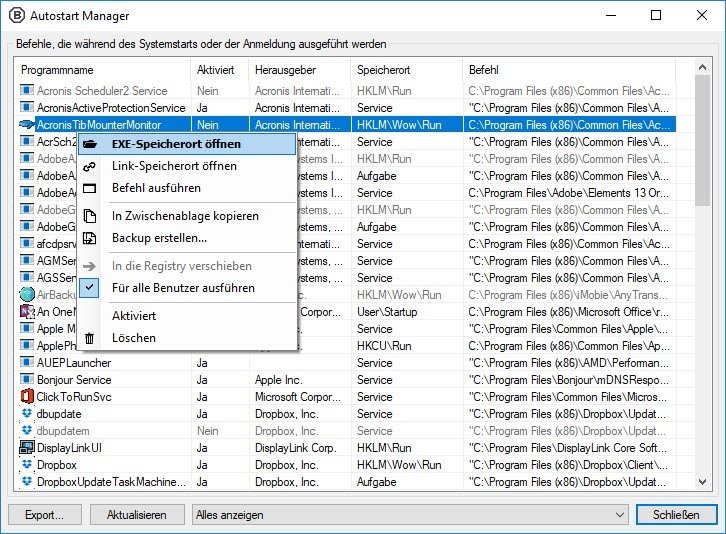Click the copy icon beside In Zwischenablage kopieren

[89, 216]
